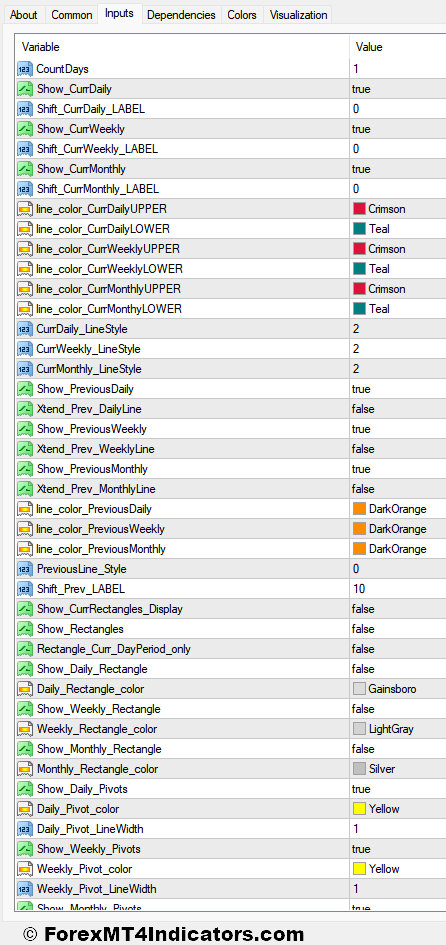
Task: Toggle the Show_CurrWeekly true value
Action: pyautogui.click(x=398, y=129)
